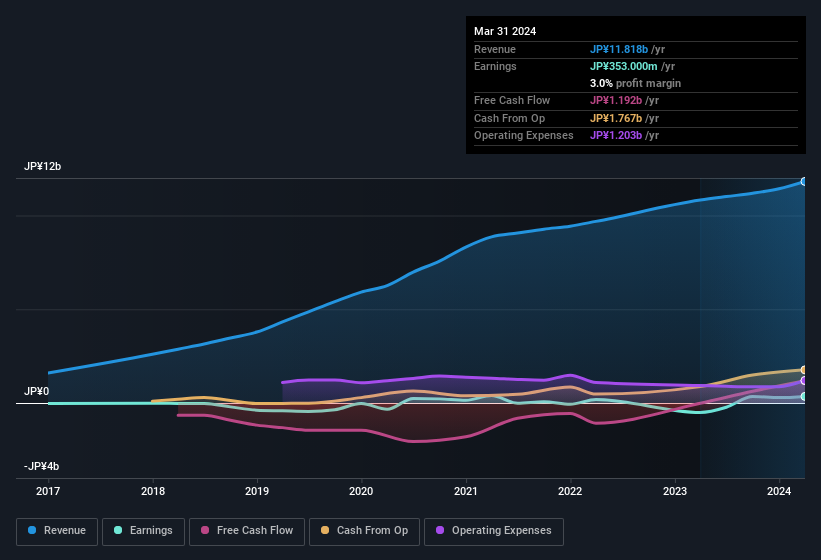Click the Cash From Op label in tooltip
The width and height of the screenshot is (821, 560).
(x=509, y=118)
